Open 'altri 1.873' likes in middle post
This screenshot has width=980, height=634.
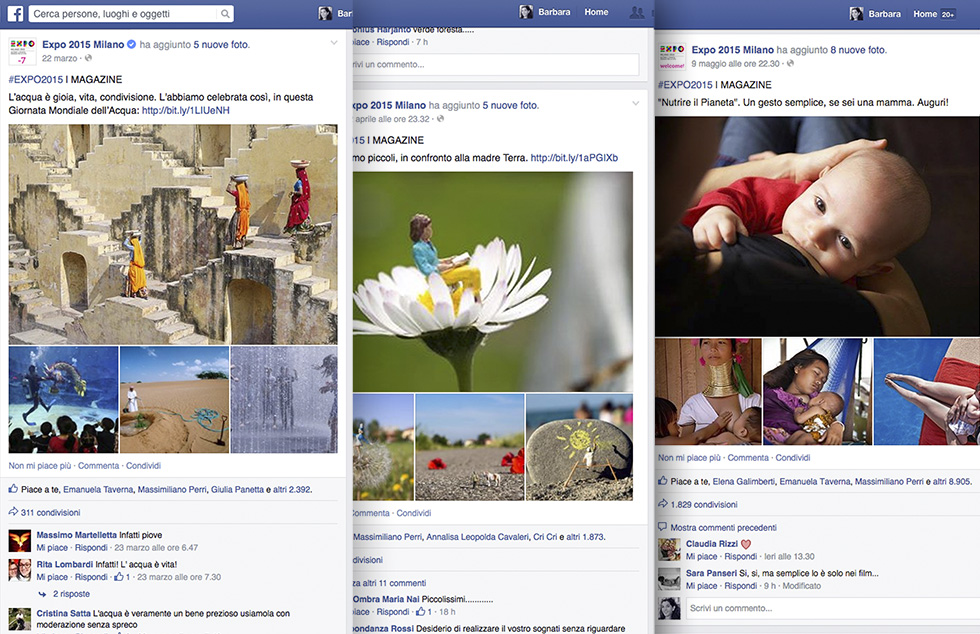coord(586,537)
